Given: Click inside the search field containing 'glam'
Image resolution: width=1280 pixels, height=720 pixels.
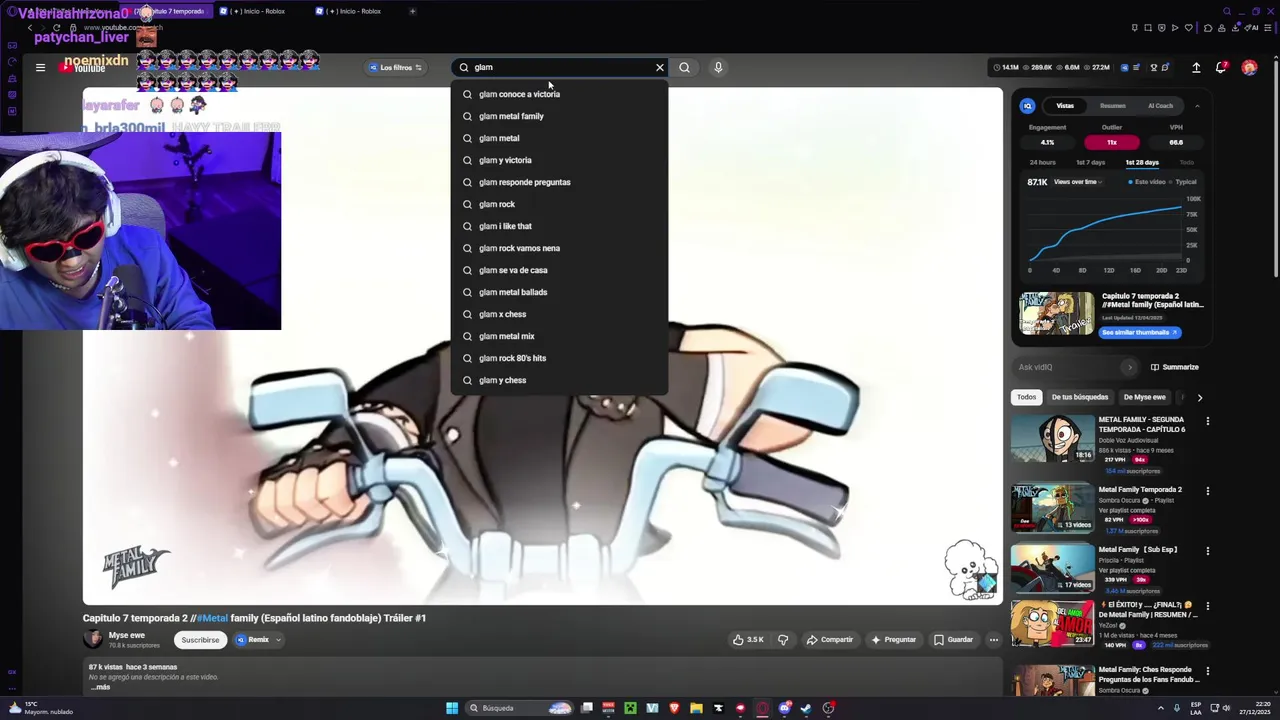Looking at the screenshot, I should [x=560, y=68].
